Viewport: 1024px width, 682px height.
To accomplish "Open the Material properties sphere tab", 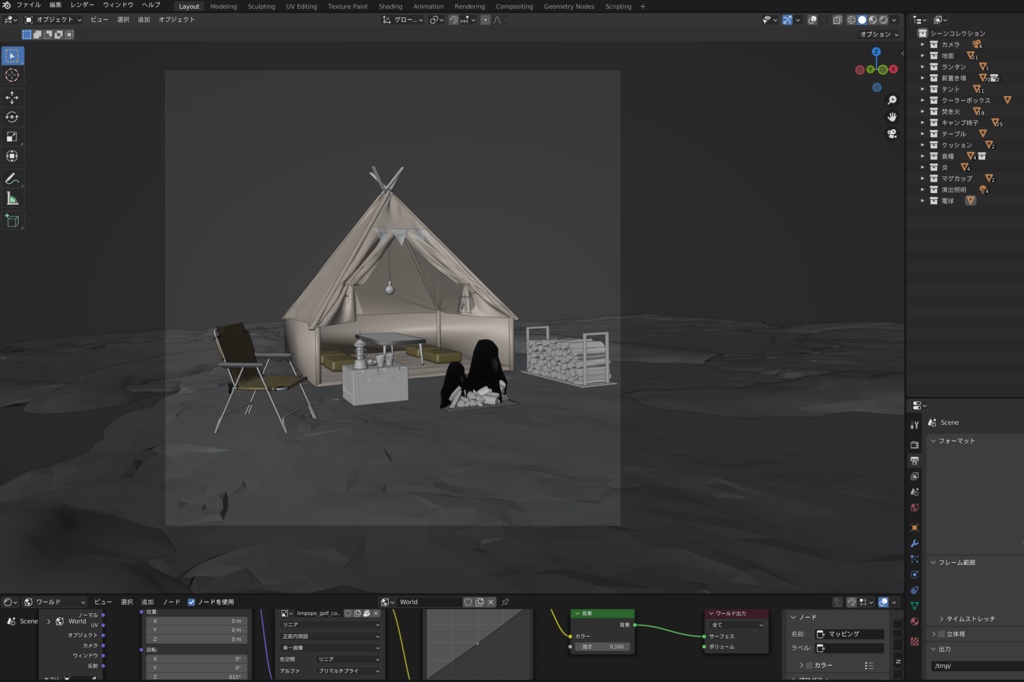I will pyautogui.click(x=914, y=622).
